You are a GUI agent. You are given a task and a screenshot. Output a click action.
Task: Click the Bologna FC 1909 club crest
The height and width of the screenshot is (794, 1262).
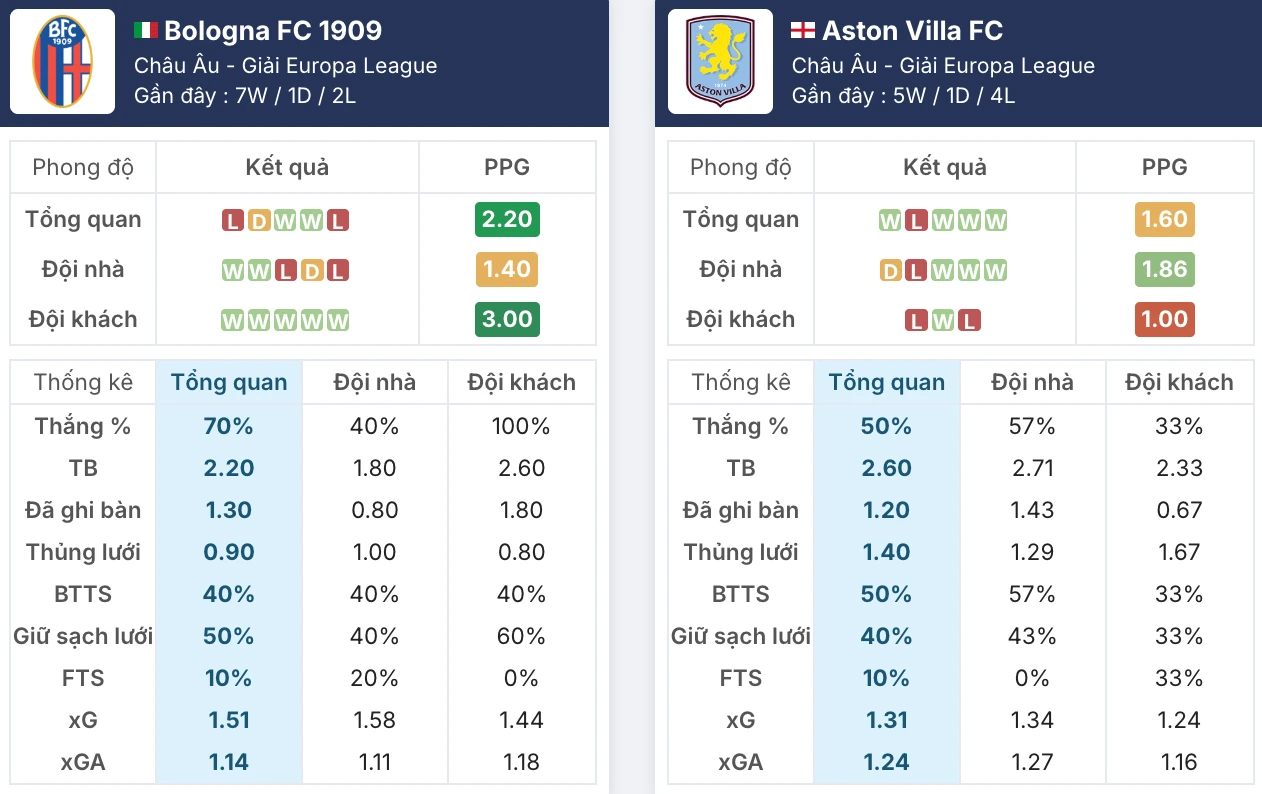pyautogui.click(x=62, y=61)
